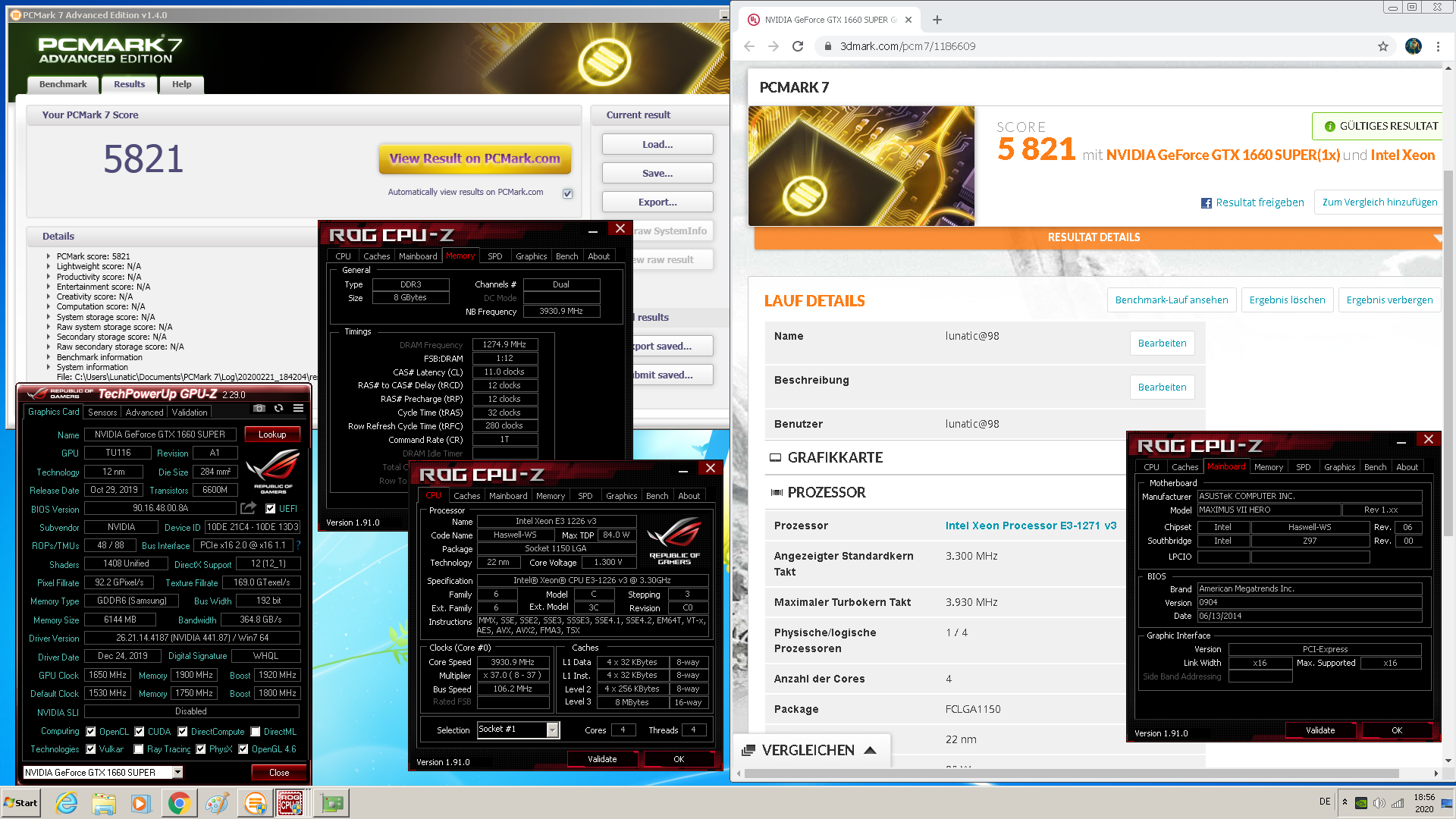1456x819 pixels.
Task: Click the Chrome forward arrow
Action: (x=773, y=46)
